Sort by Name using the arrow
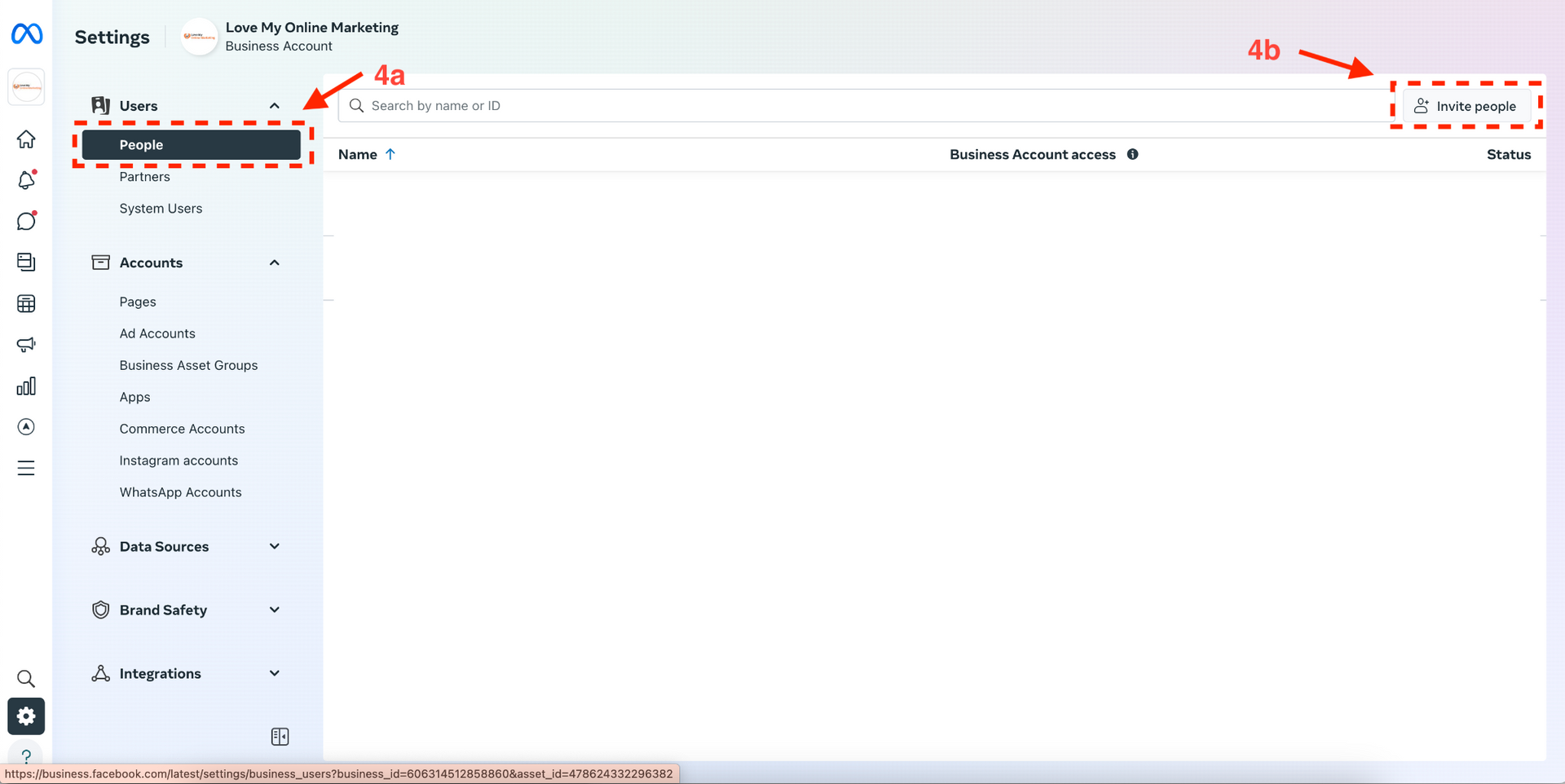 pyautogui.click(x=390, y=154)
